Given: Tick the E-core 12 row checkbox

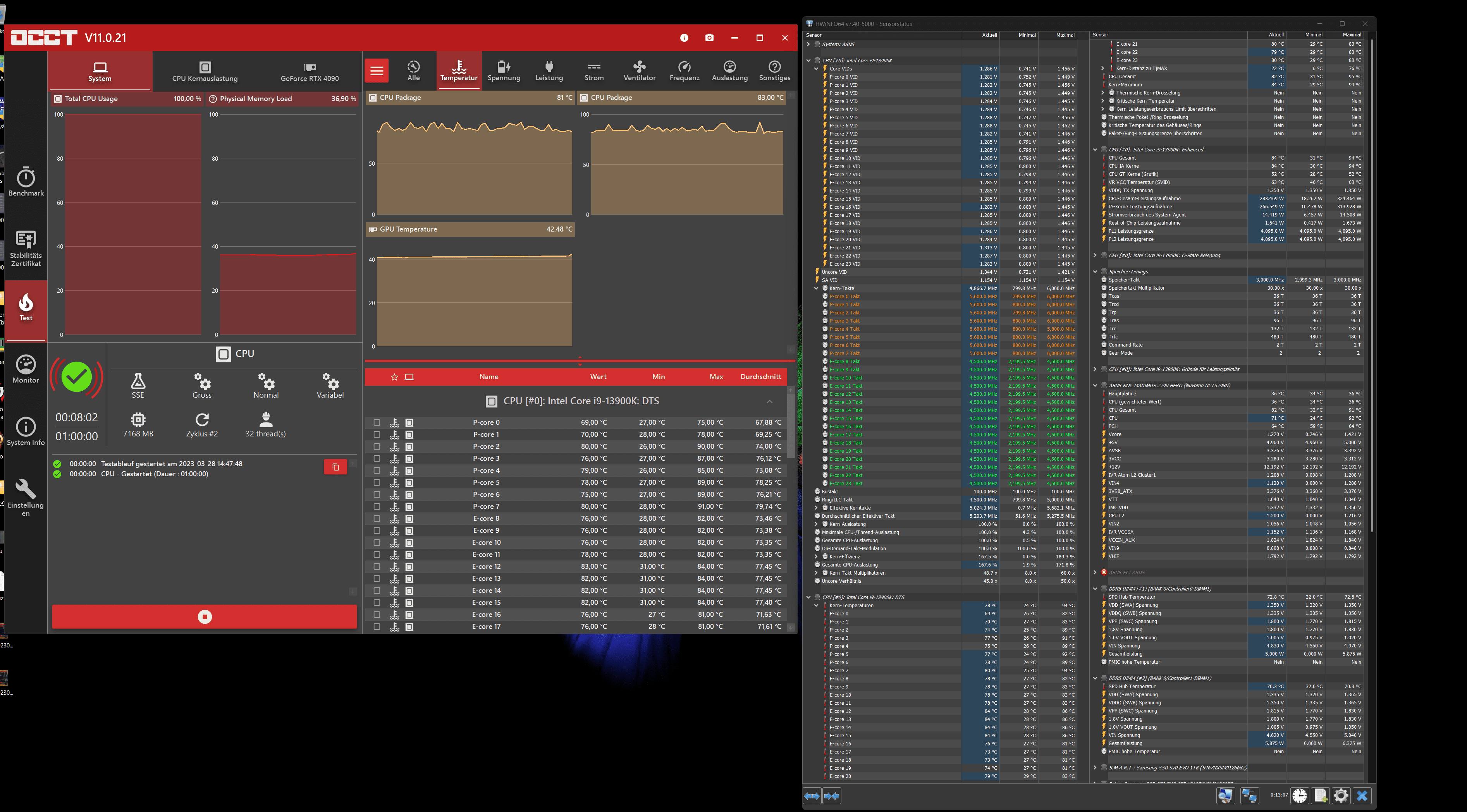Looking at the screenshot, I should pos(377,567).
